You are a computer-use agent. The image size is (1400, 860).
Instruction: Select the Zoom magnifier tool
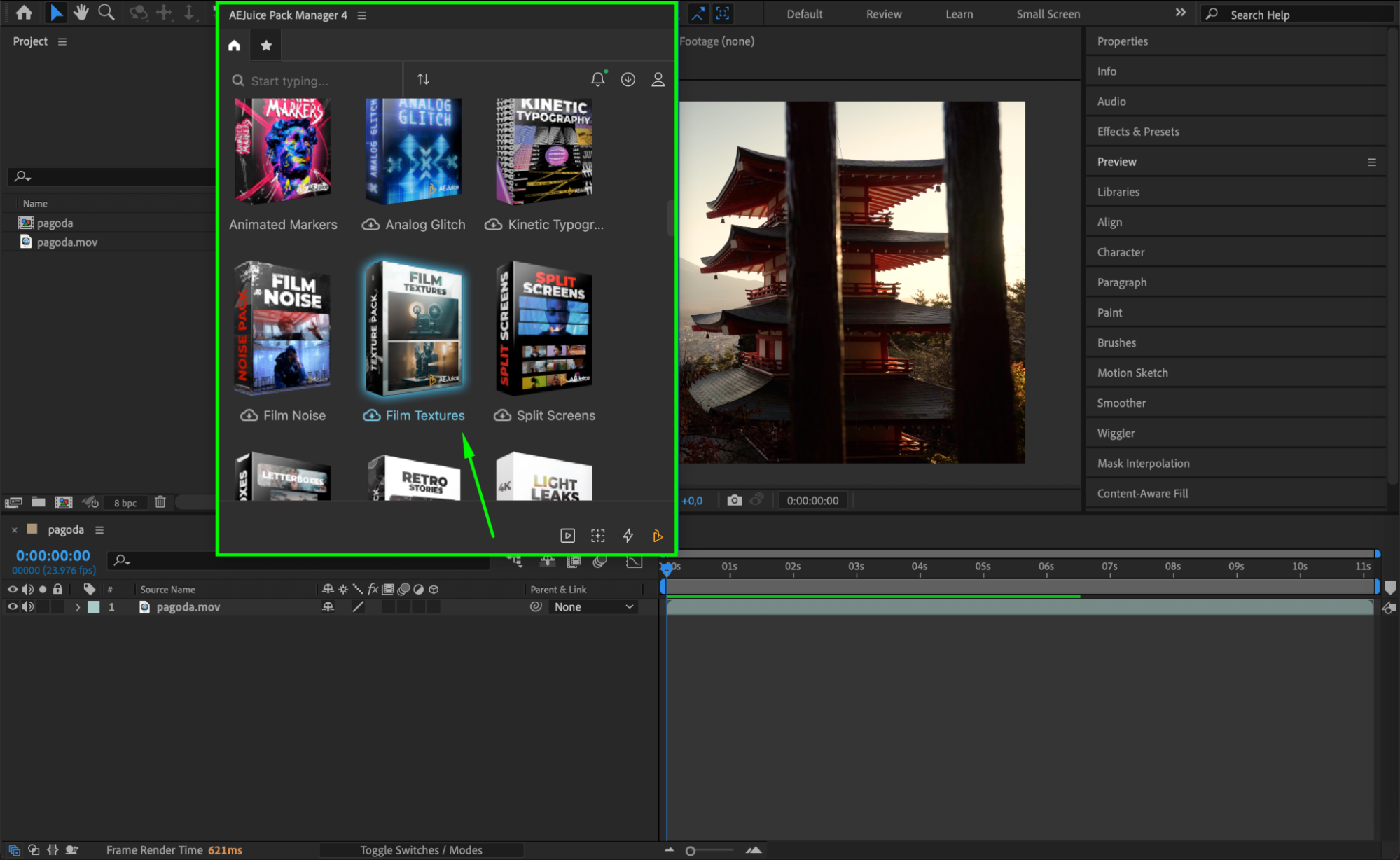[106, 12]
